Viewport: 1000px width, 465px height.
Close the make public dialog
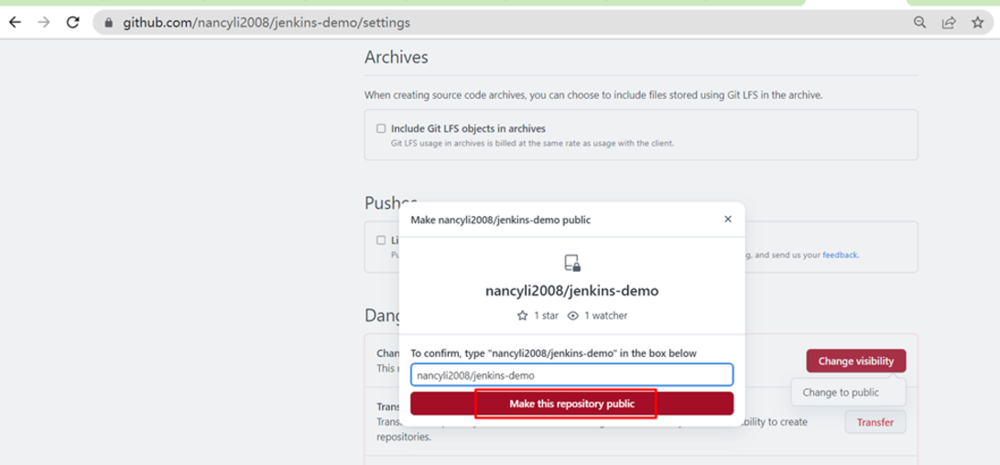tap(728, 219)
